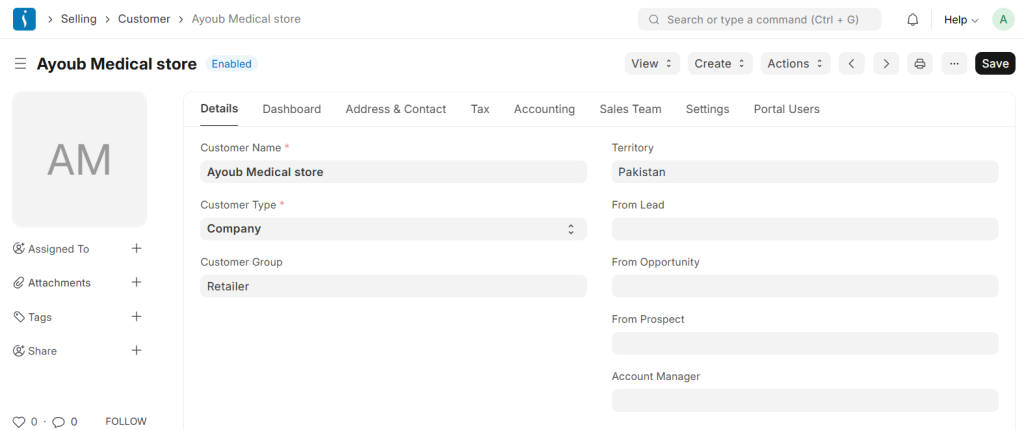Click the Ayoub Medical store page title
This screenshot has height=430, width=1024.
click(117, 64)
